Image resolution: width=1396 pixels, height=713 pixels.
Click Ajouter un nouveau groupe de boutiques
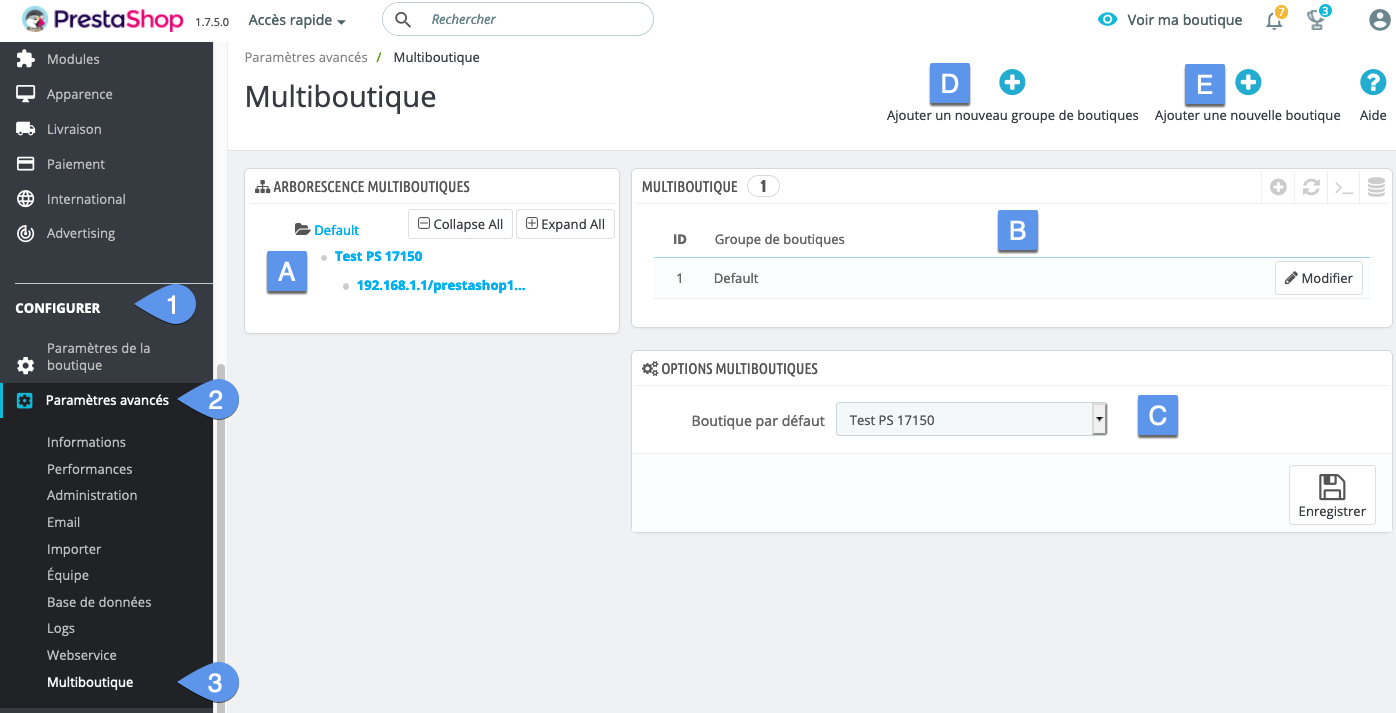click(1012, 115)
